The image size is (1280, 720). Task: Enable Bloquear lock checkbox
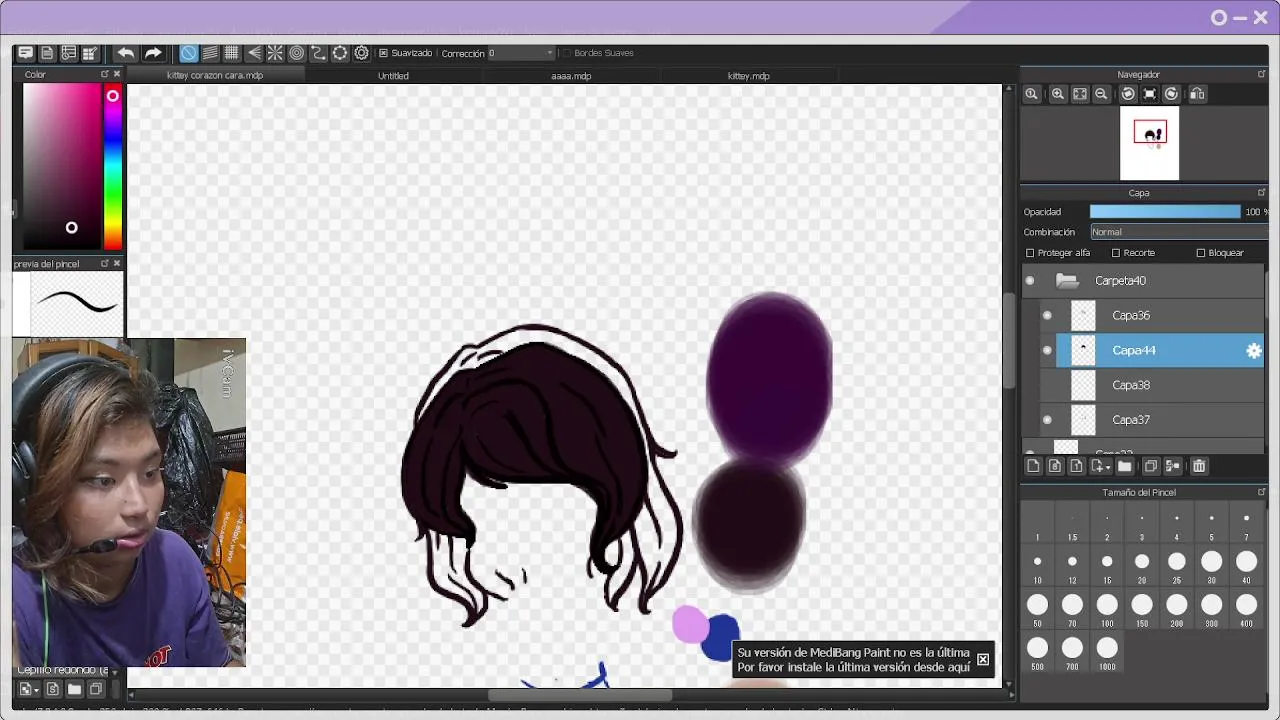tap(1201, 253)
